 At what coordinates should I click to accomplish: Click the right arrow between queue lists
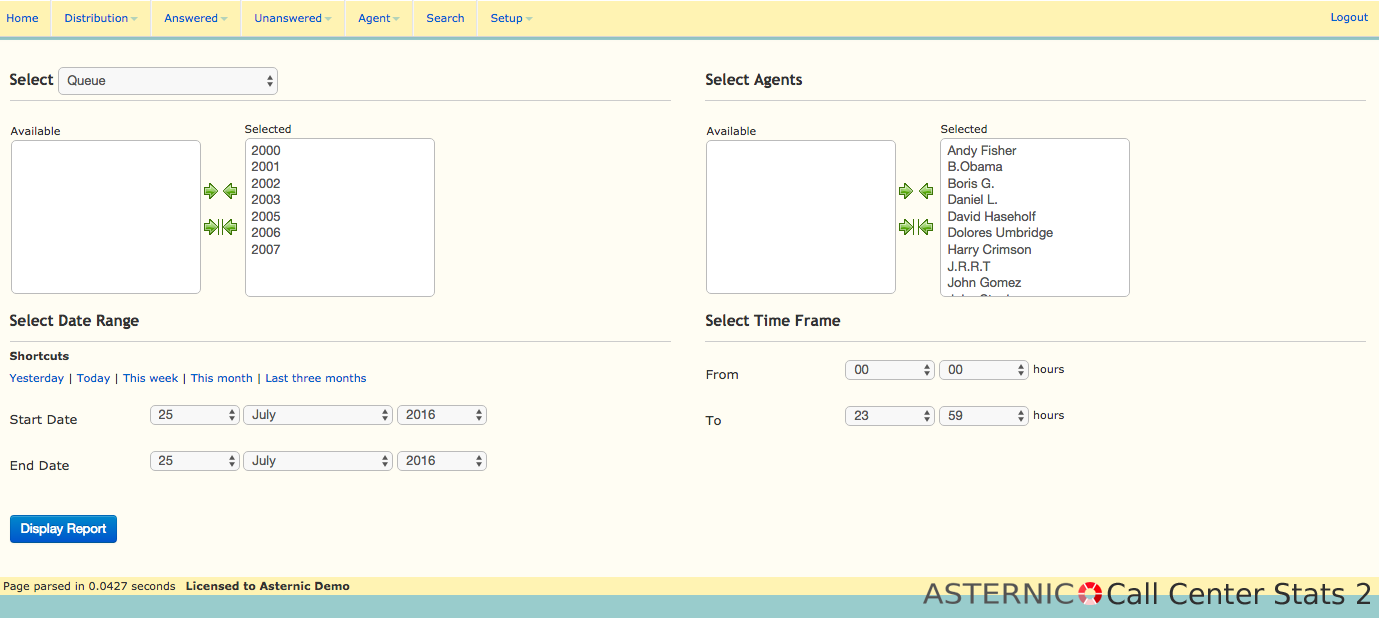click(x=210, y=191)
